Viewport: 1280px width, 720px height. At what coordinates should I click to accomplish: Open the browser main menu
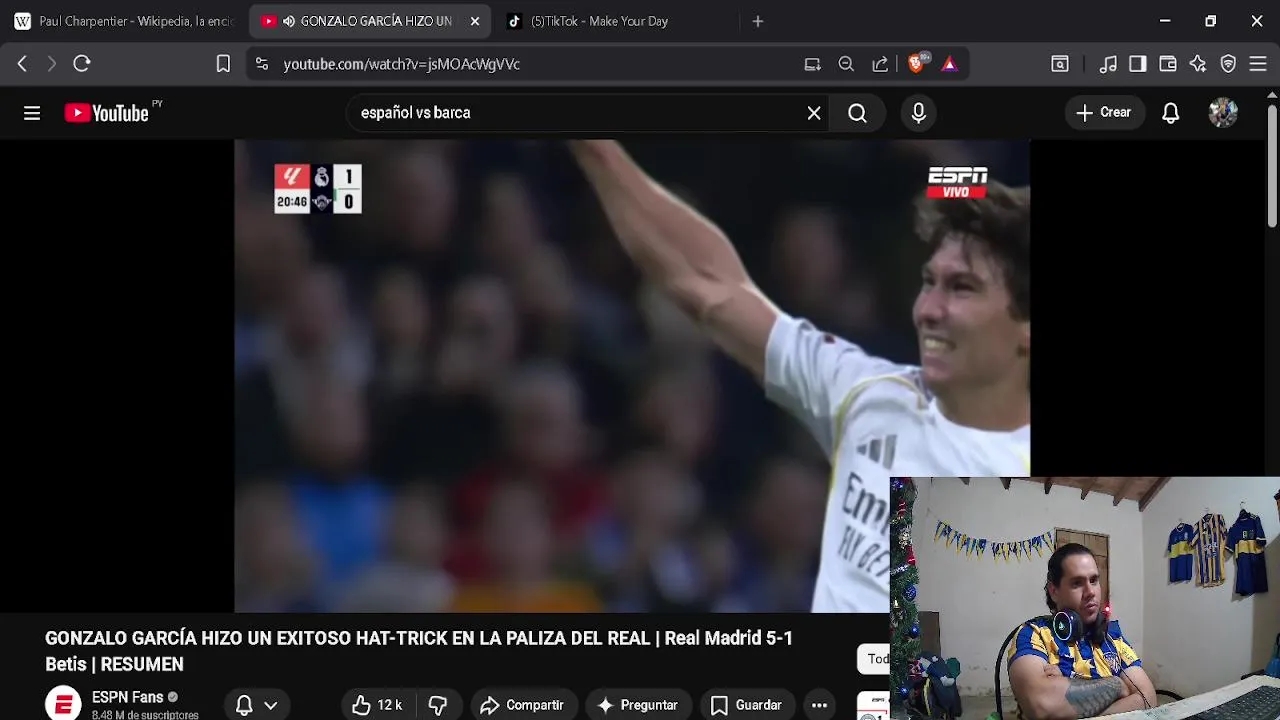coord(1258,64)
